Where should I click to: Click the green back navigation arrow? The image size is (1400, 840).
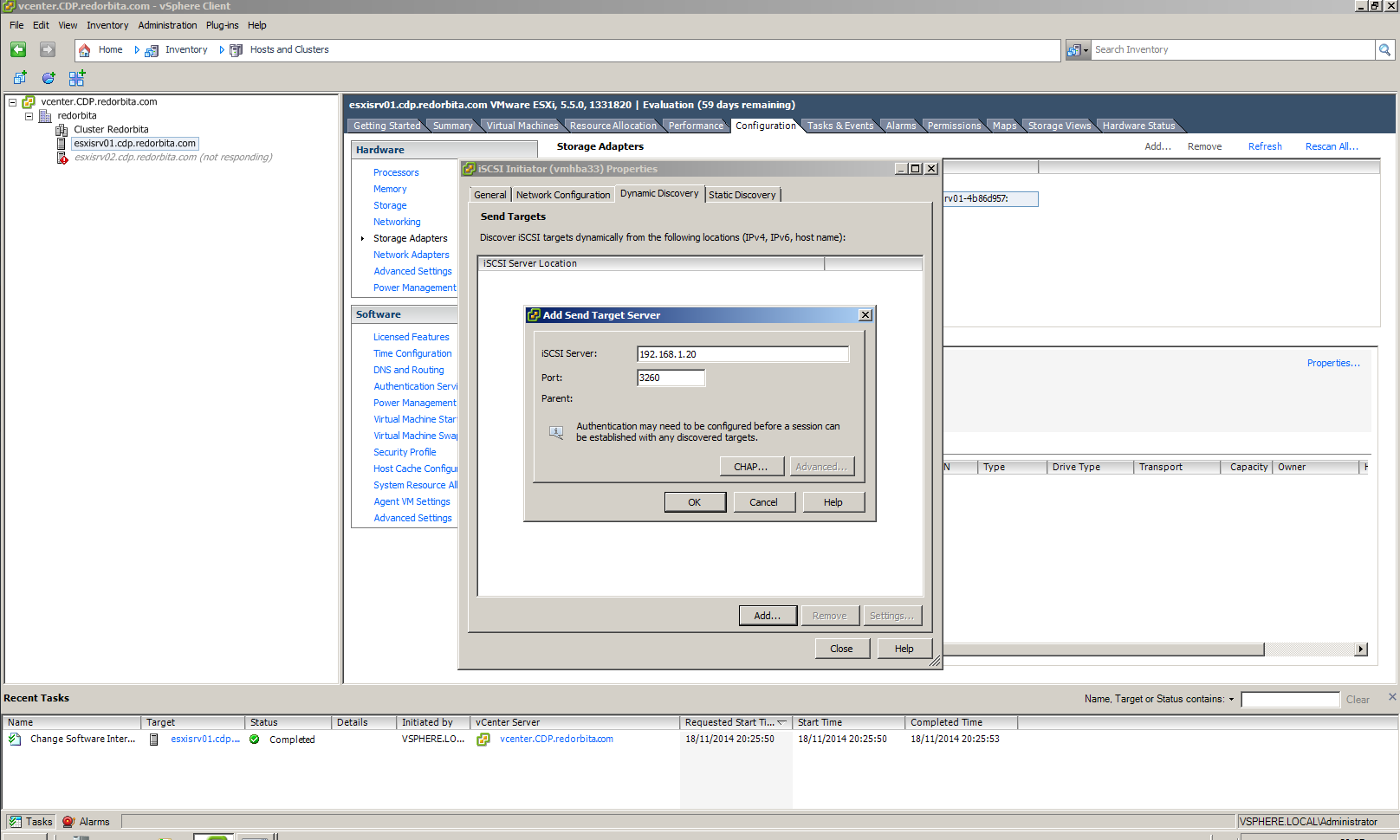[x=18, y=50]
